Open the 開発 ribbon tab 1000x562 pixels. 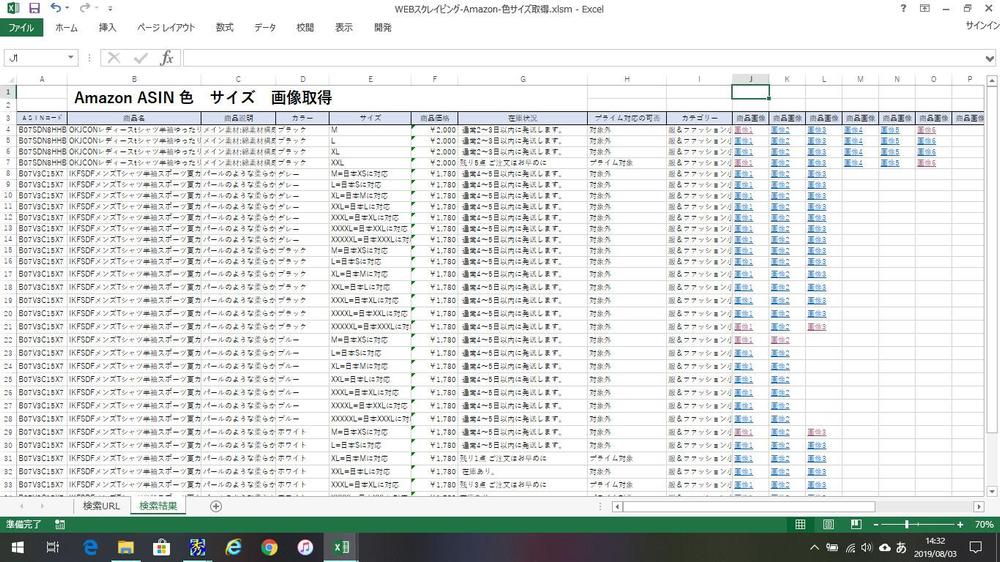383,27
